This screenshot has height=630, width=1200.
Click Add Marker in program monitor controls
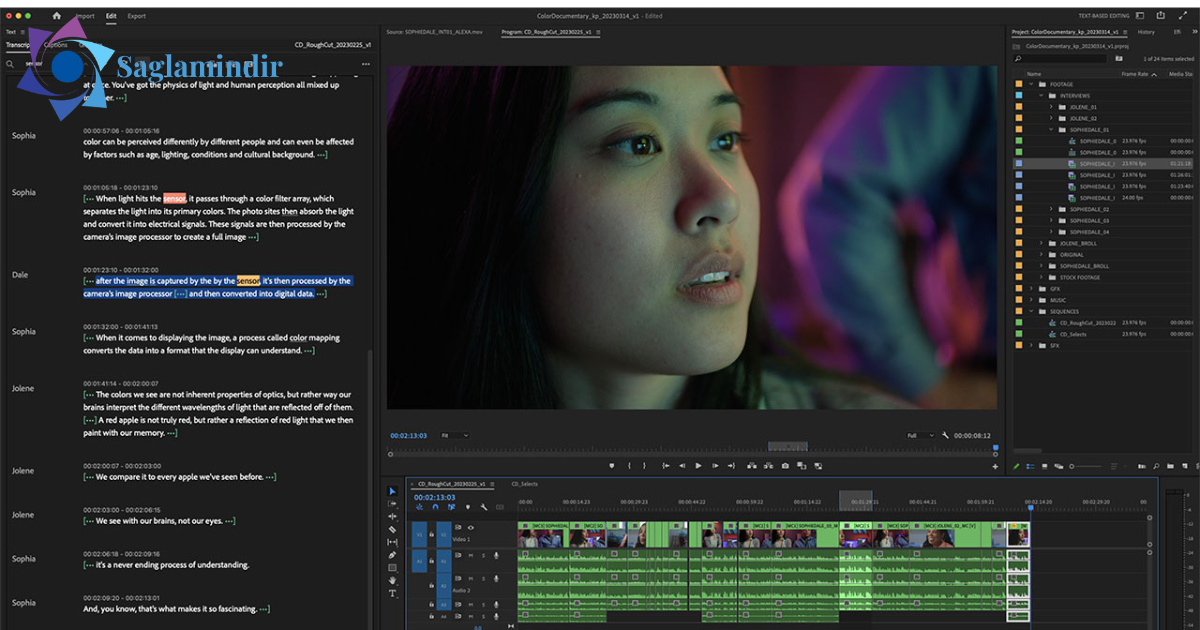point(612,466)
